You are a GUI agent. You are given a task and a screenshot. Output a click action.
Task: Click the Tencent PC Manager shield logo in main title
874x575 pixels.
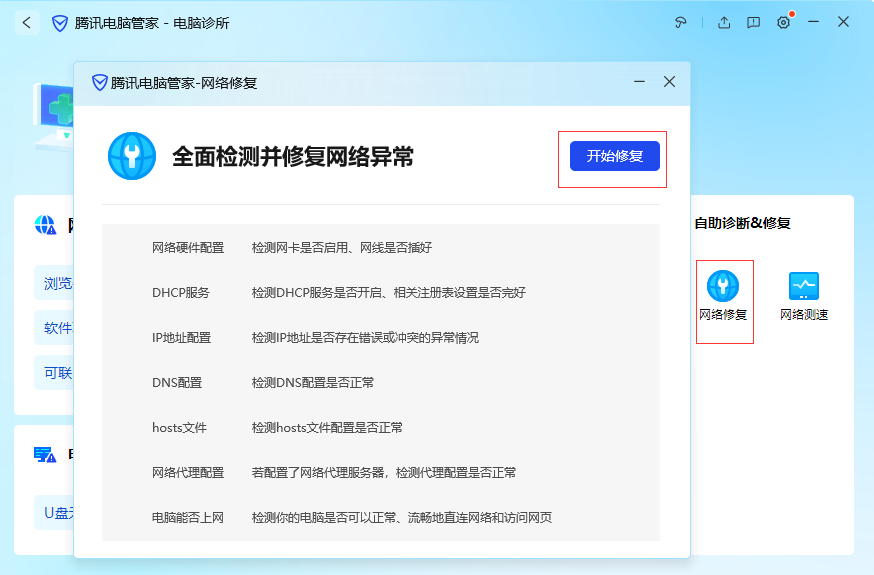tap(60, 23)
